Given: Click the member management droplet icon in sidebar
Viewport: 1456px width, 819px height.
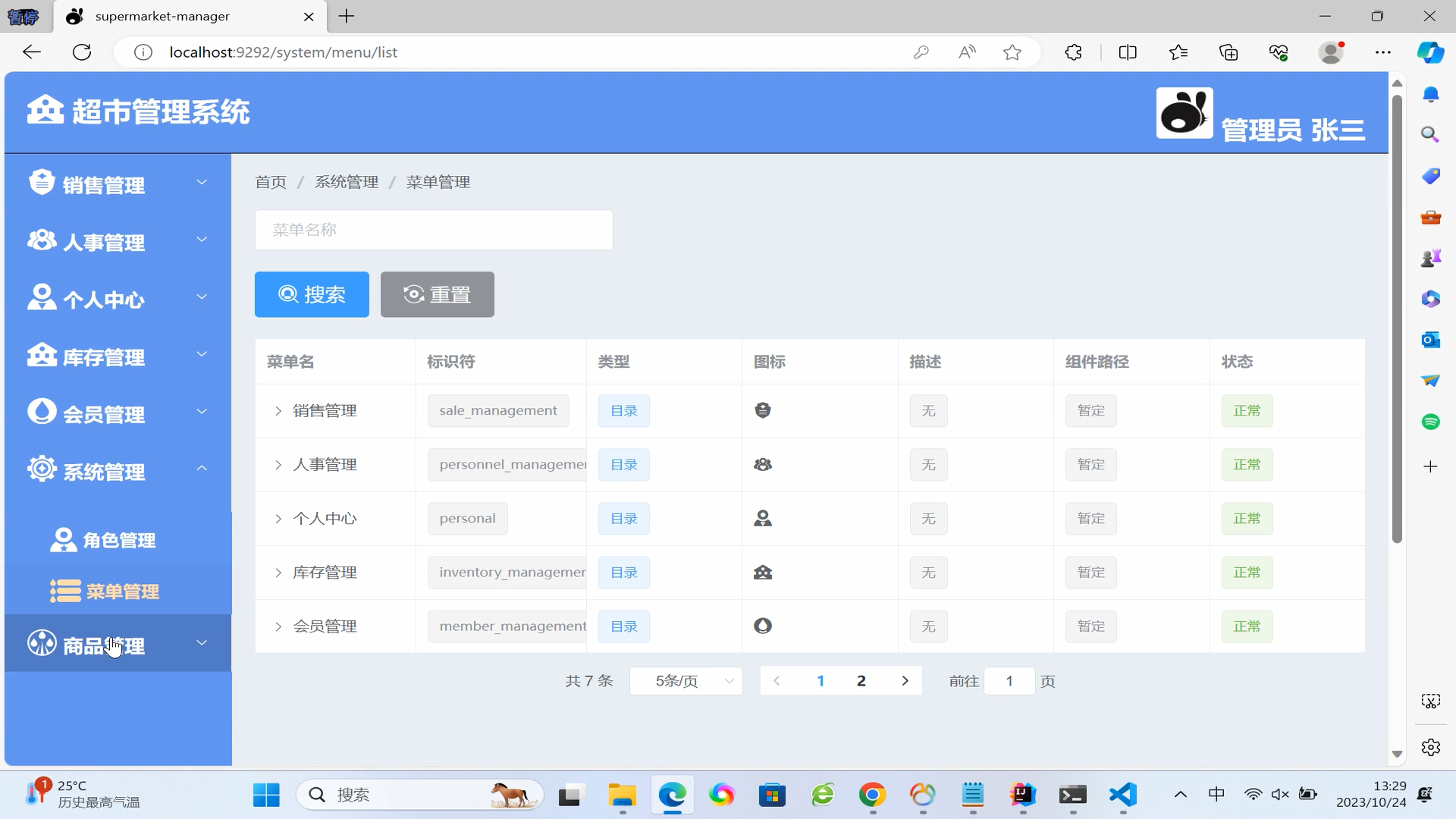Looking at the screenshot, I should pyautogui.click(x=42, y=411).
